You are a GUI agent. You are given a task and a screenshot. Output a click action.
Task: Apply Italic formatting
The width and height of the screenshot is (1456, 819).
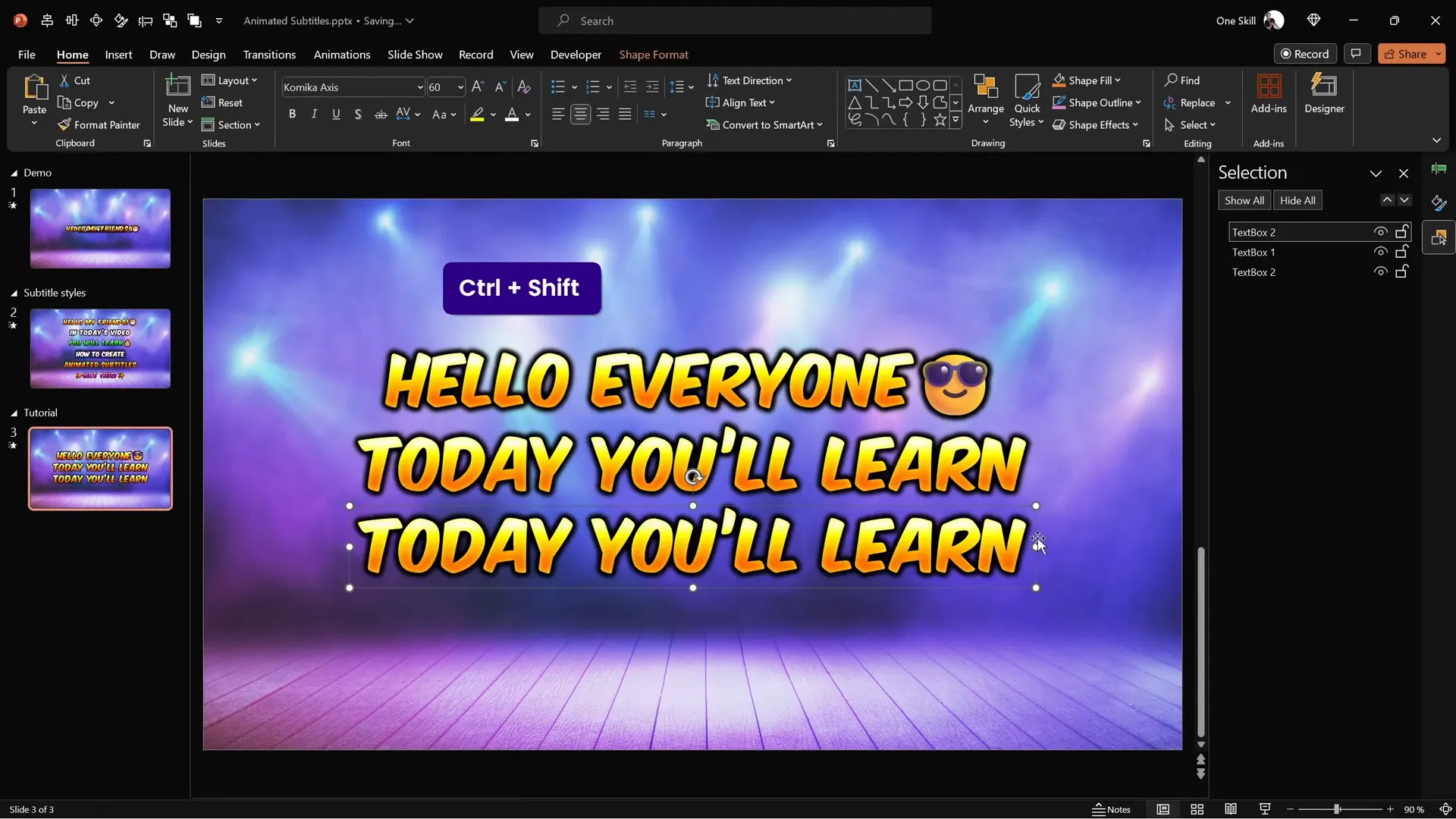(314, 114)
